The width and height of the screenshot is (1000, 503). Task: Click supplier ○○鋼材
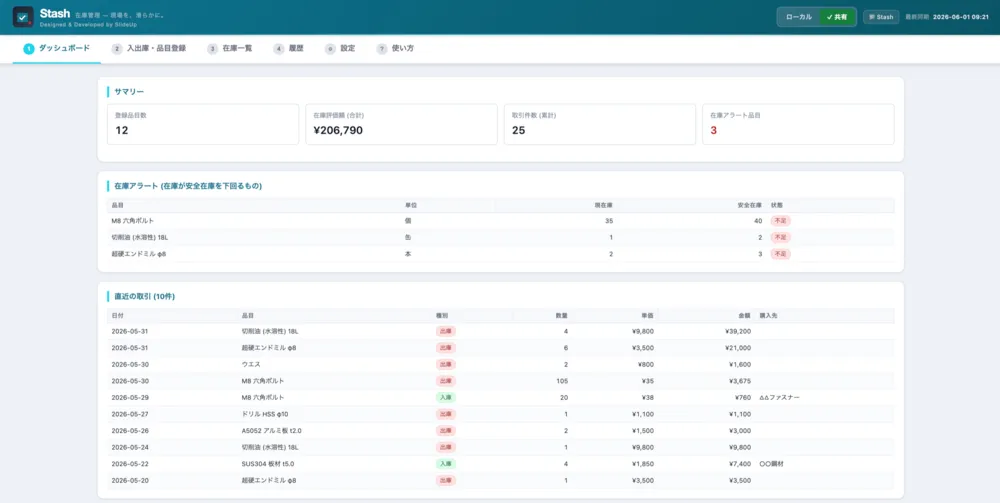(x=772, y=463)
